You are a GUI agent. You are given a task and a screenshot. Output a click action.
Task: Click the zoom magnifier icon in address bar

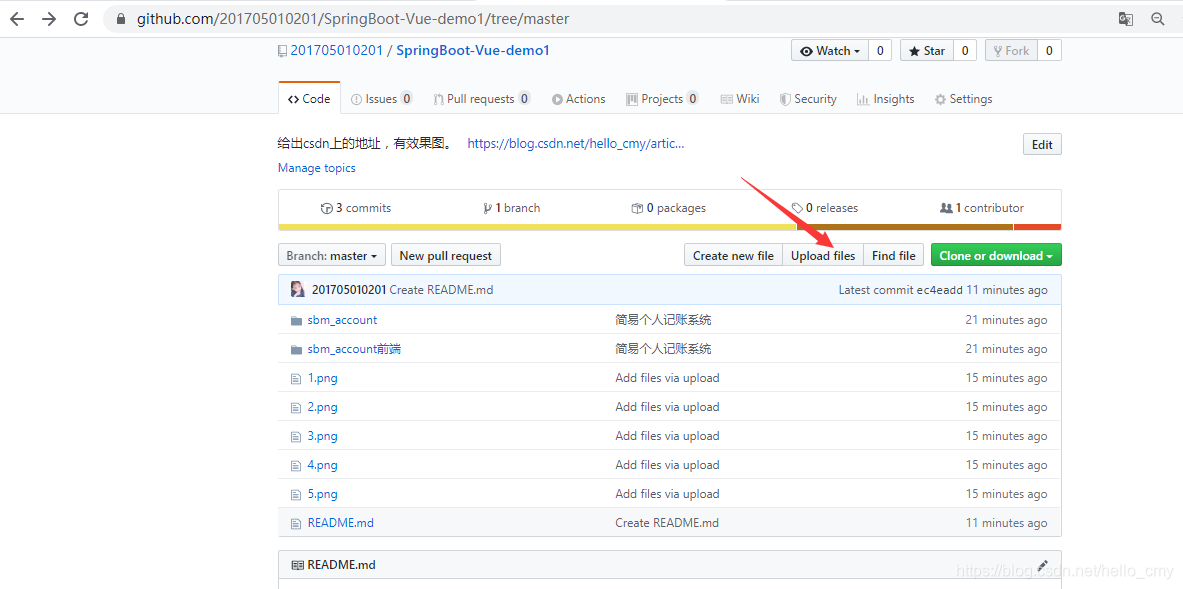1158,20
